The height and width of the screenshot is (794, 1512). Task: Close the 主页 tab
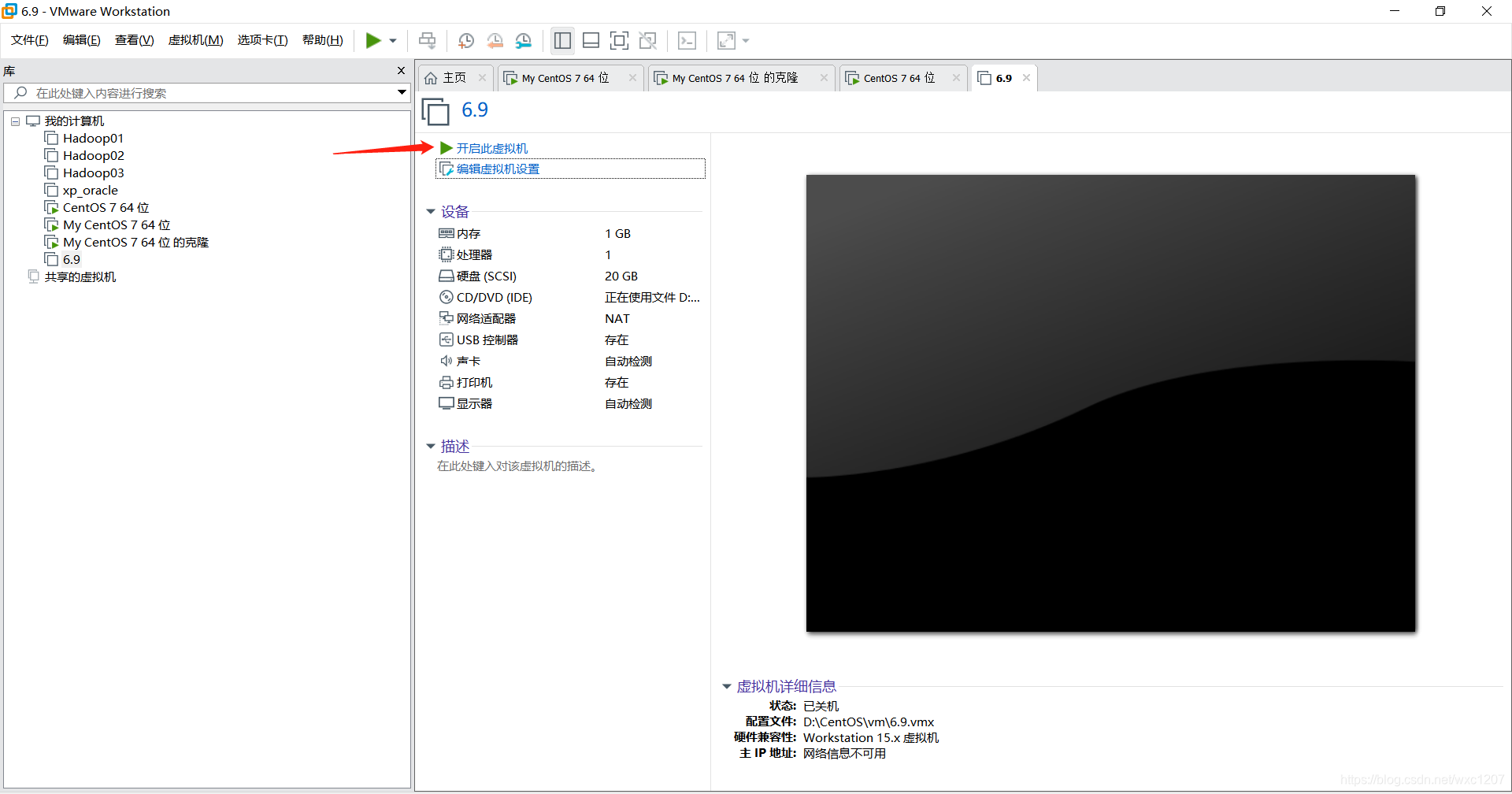(x=483, y=78)
